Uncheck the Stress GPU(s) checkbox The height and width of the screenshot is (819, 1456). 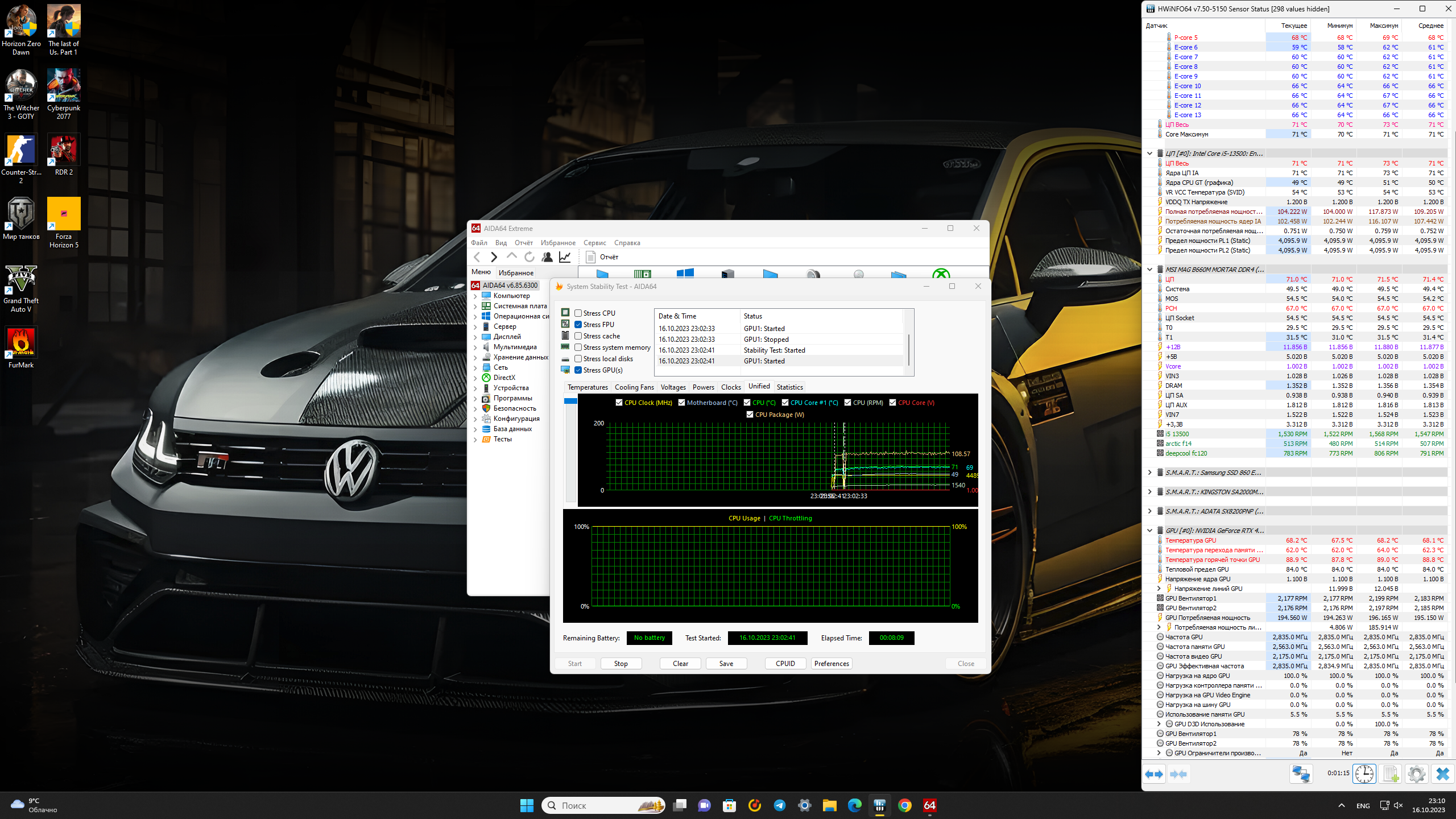(x=578, y=370)
